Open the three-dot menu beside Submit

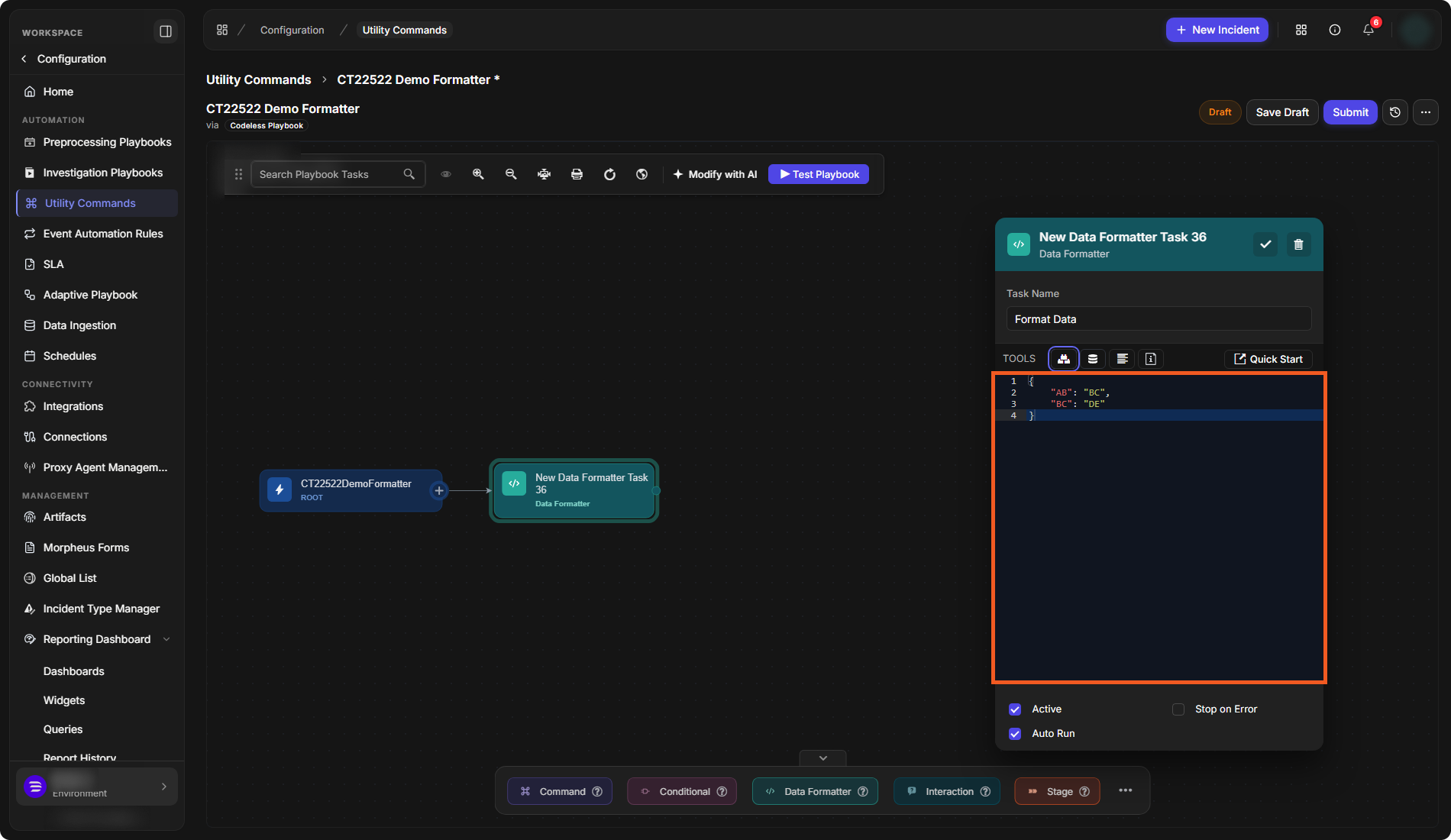[x=1426, y=112]
